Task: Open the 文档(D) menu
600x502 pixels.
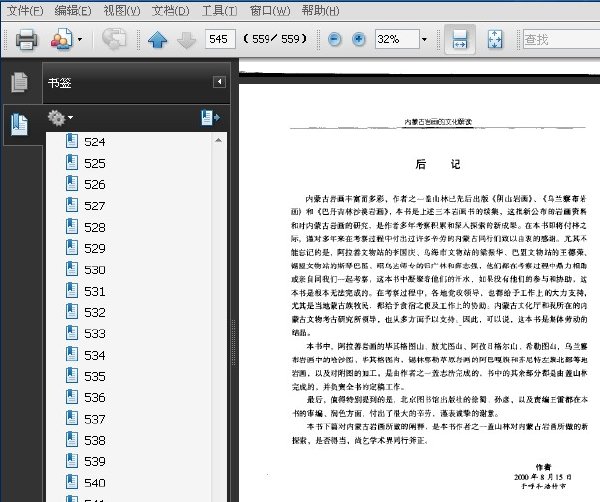Action: coord(170,10)
